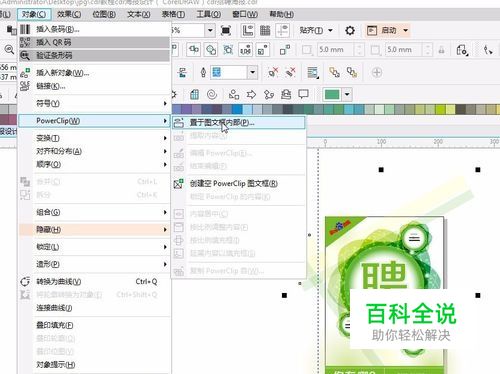Image resolution: width=500 pixels, height=374 pixels.
Task: Open the 效果 menu in menu bar
Action: click(69, 14)
